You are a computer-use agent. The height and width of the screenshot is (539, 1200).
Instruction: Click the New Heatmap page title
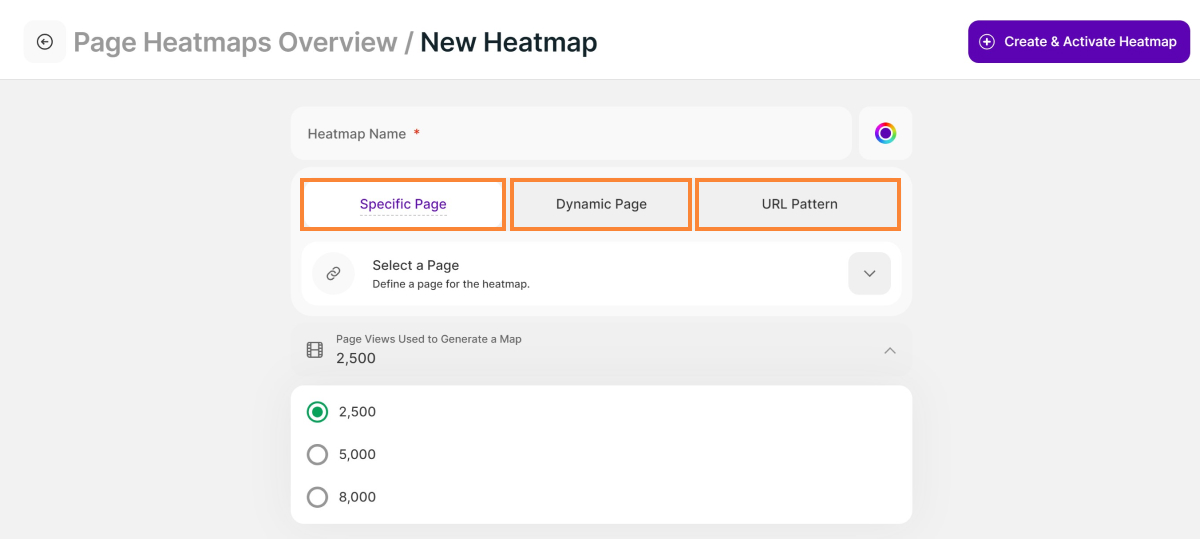click(508, 42)
